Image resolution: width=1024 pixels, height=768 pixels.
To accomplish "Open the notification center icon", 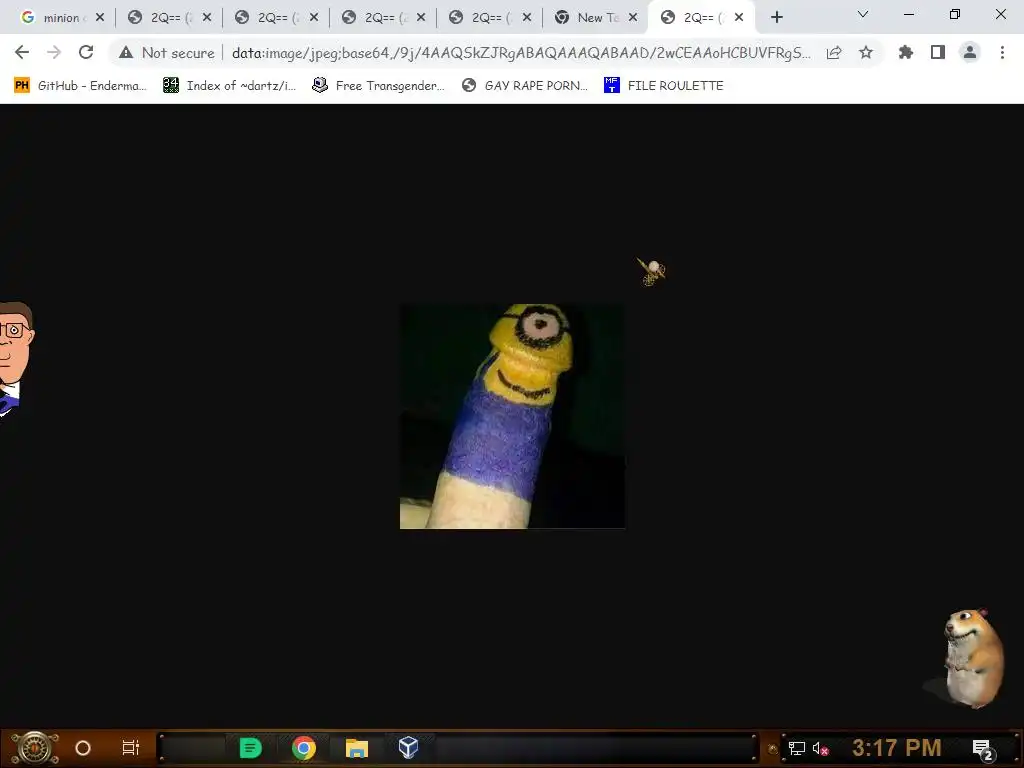I will (983, 749).
